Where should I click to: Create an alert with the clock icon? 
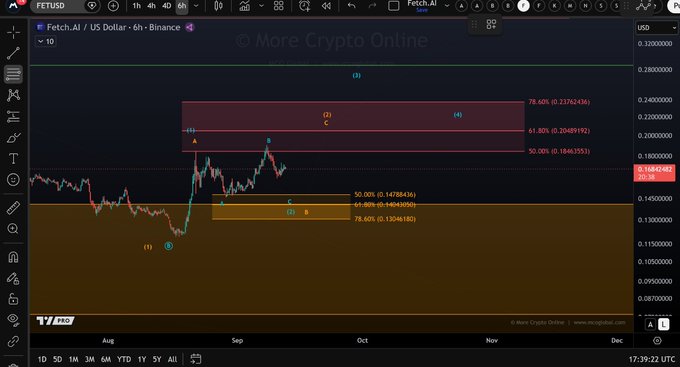(x=304, y=6)
